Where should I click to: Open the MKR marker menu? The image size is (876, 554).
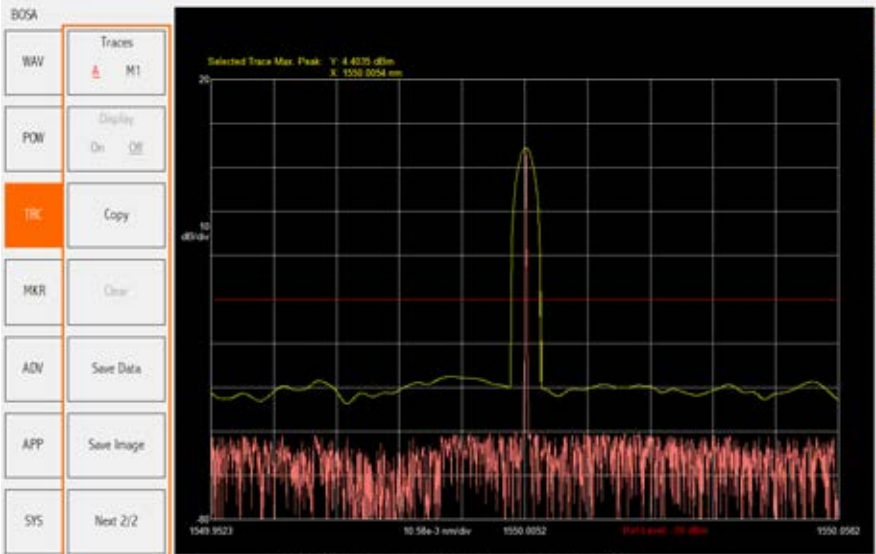click(x=32, y=291)
